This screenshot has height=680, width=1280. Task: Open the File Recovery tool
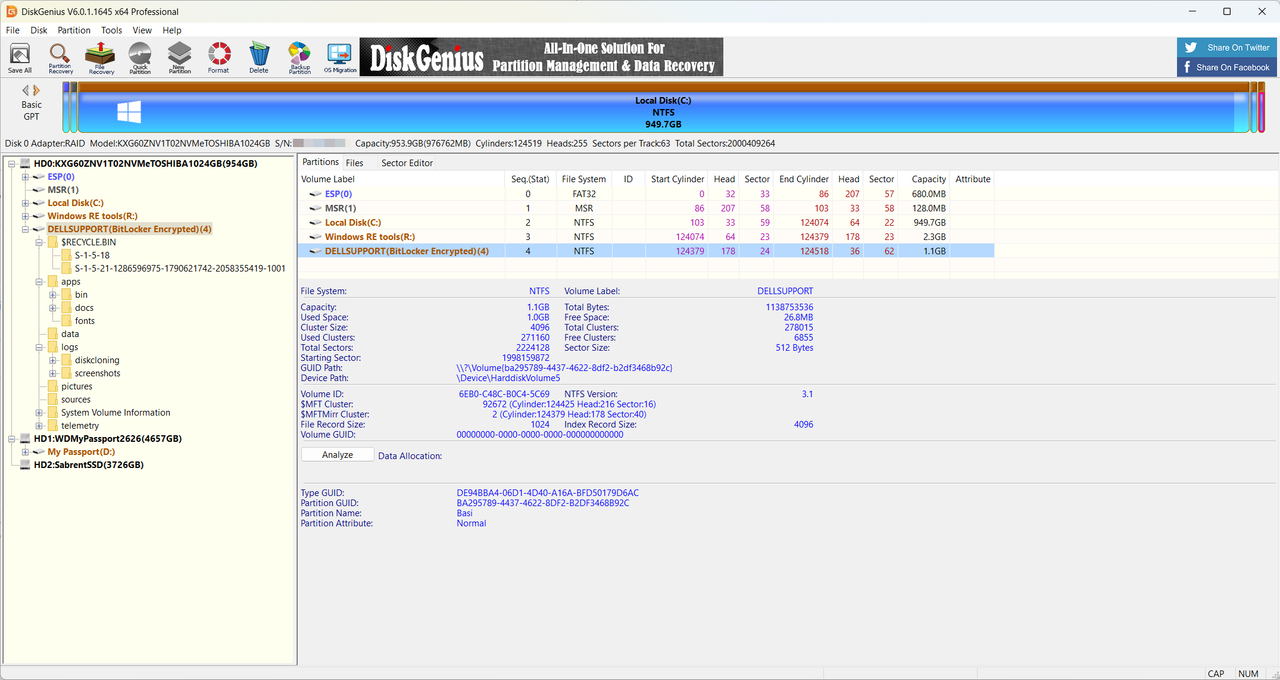(101, 57)
